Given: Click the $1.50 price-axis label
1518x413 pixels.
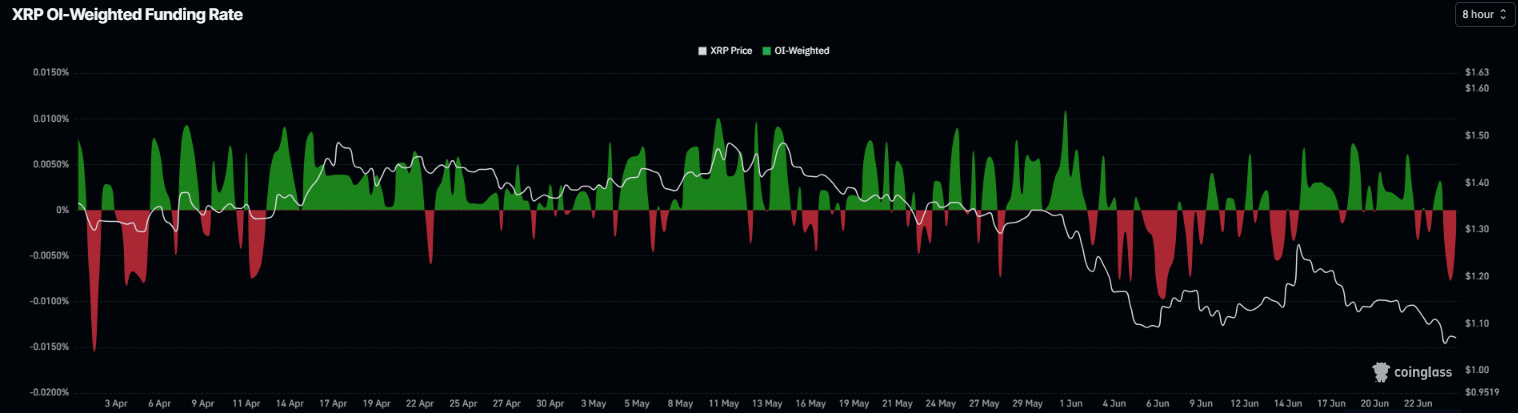Looking at the screenshot, I should [x=1476, y=135].
